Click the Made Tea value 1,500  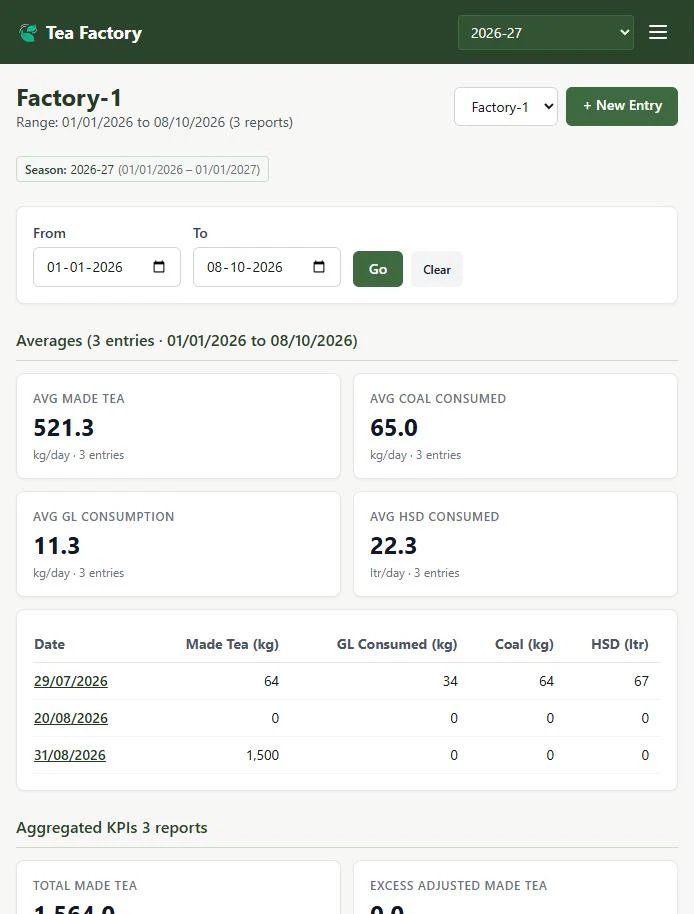(262, 755)
